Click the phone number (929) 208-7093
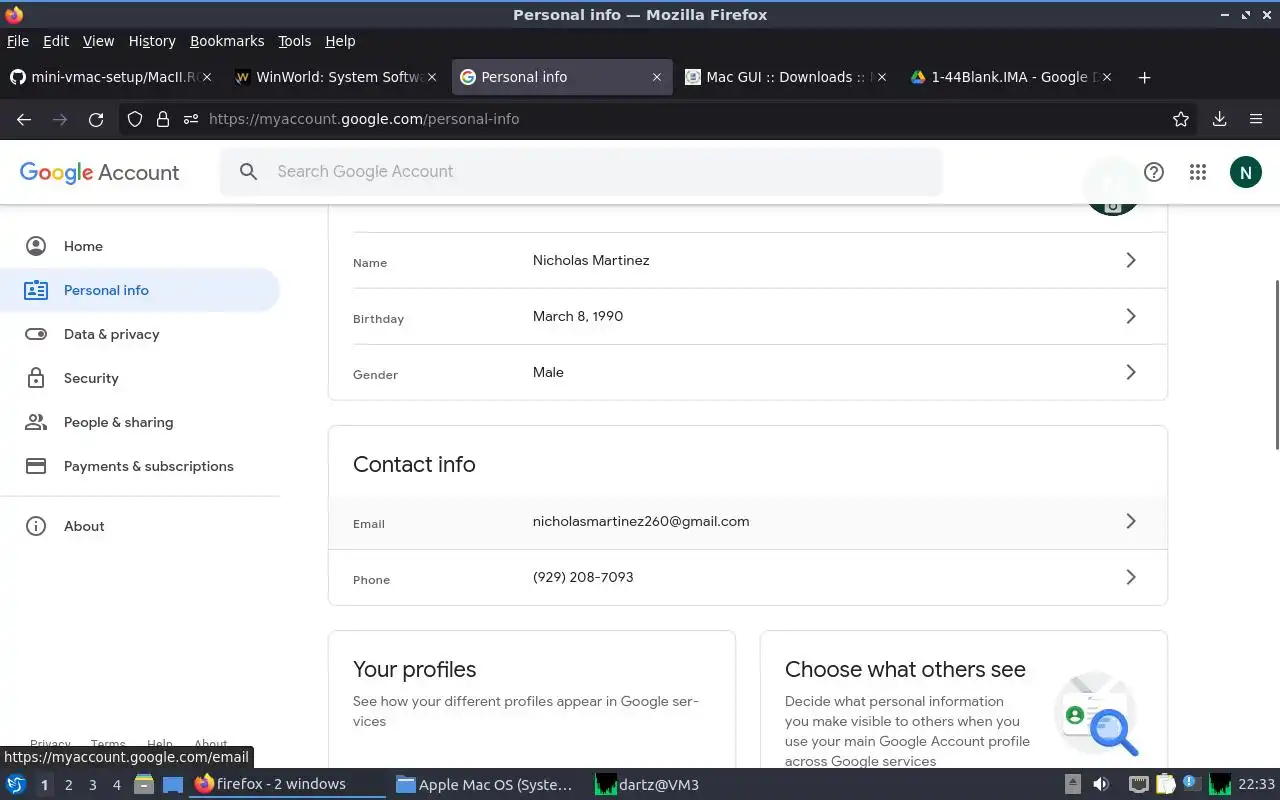The image size is (1280, 800). point(583,577)
